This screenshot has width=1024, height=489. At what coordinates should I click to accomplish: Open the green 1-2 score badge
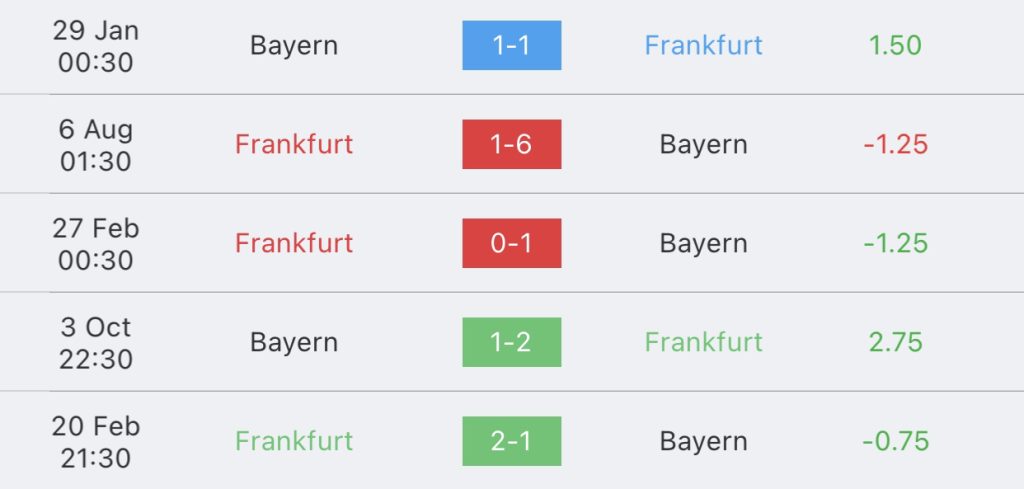pos(511,342)
